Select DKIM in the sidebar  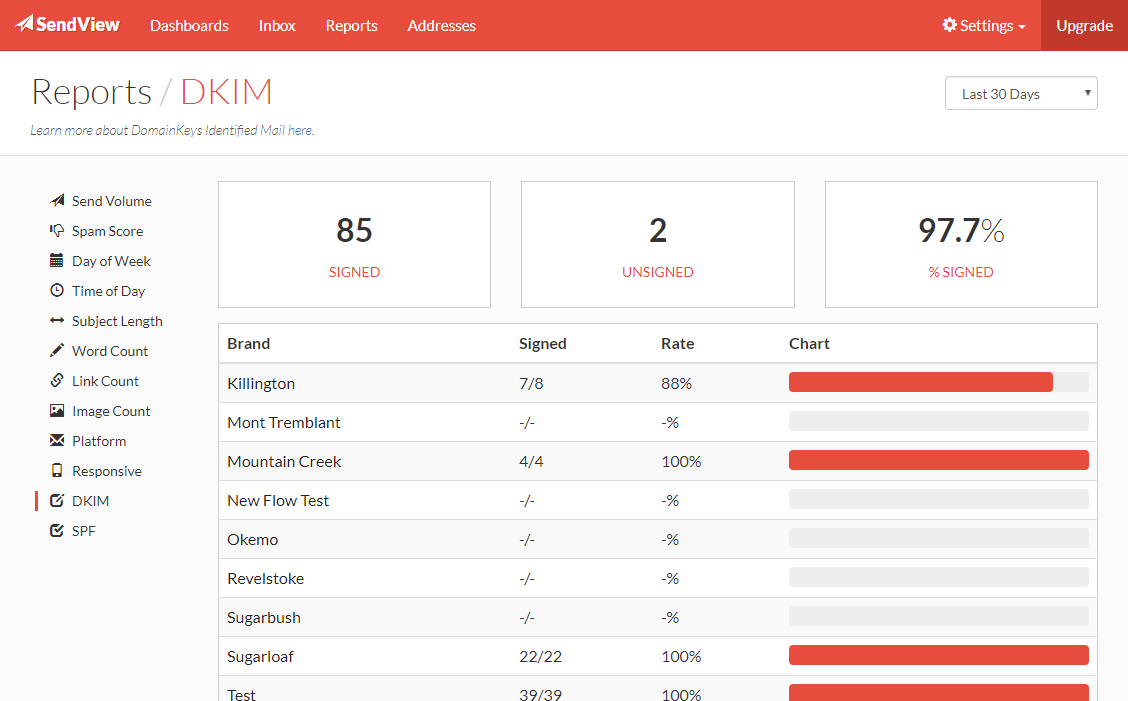coord(90,501)
